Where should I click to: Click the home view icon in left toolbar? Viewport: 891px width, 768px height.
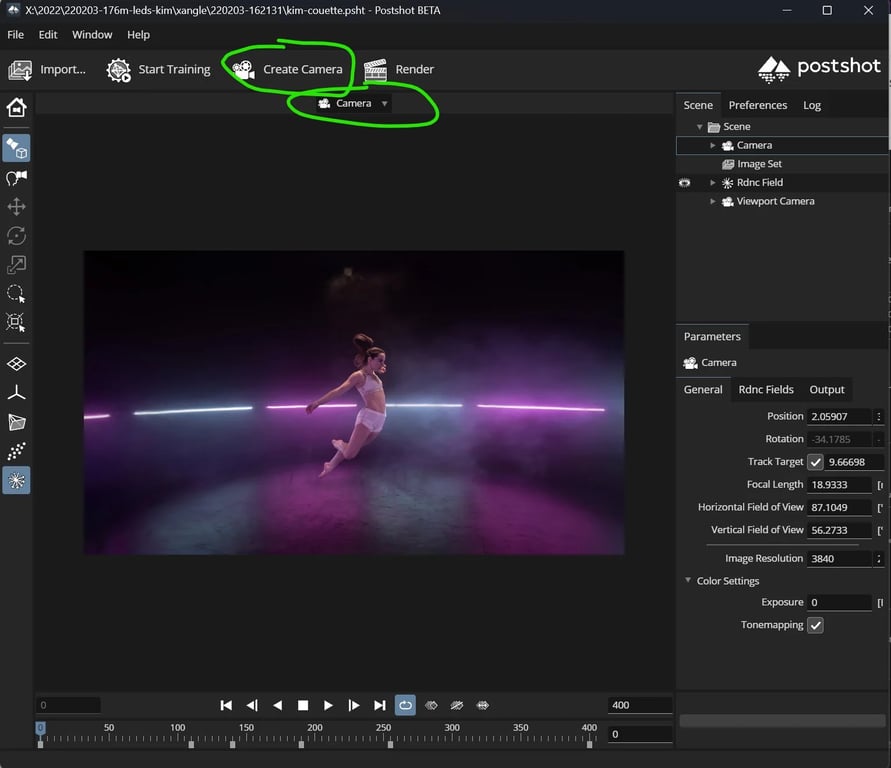pos(16,108)
